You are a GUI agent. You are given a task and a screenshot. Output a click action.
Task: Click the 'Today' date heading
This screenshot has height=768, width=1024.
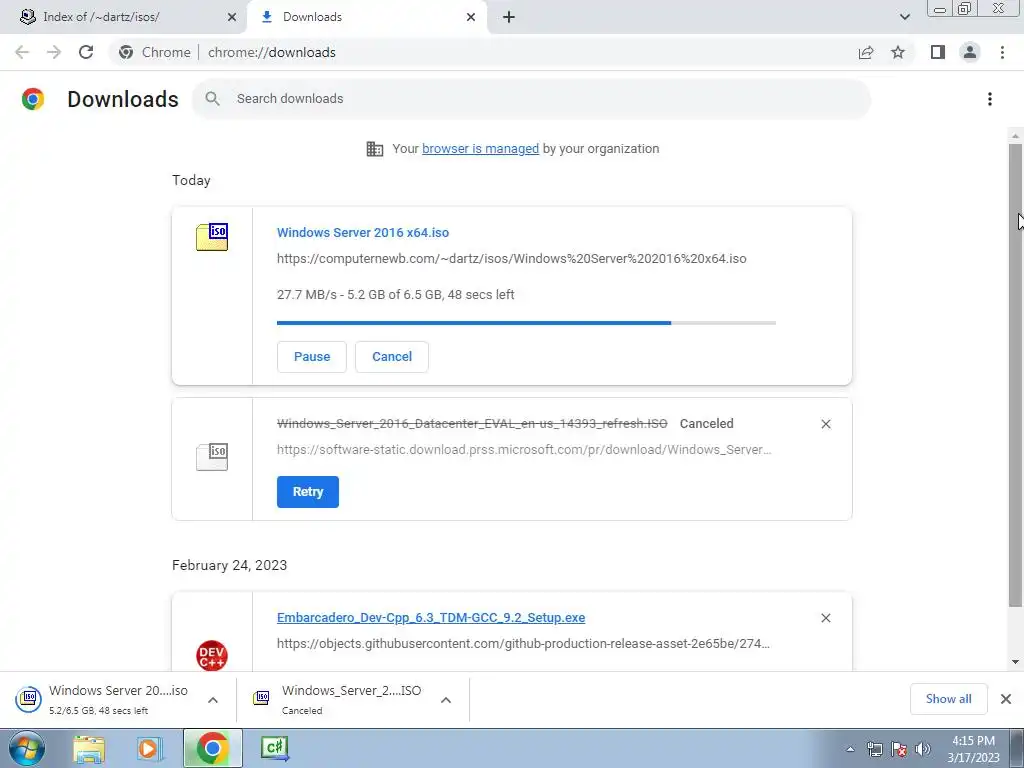[x=191, y=180]
